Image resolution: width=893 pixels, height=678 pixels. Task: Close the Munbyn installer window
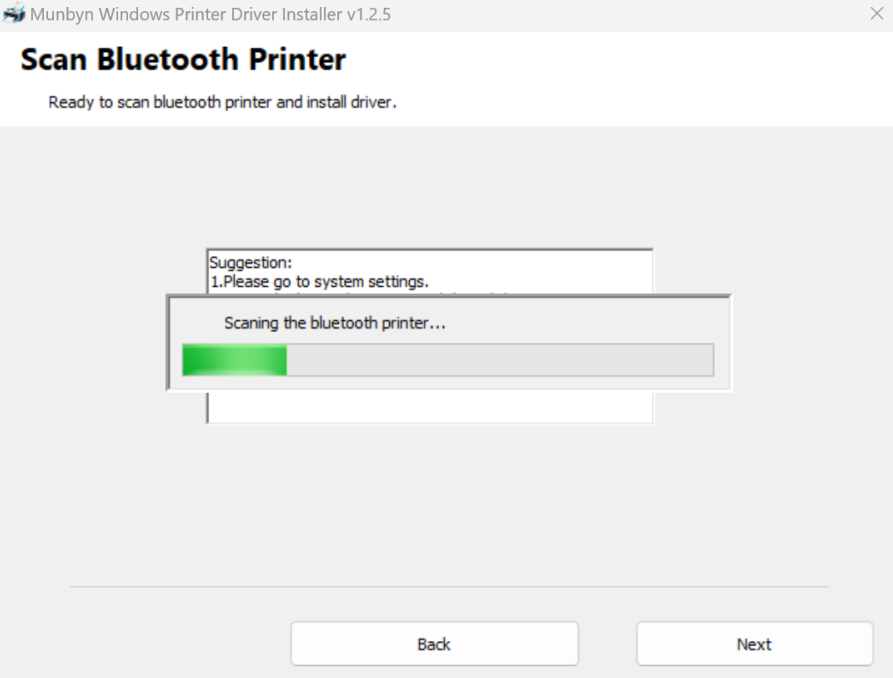(877, 14)
